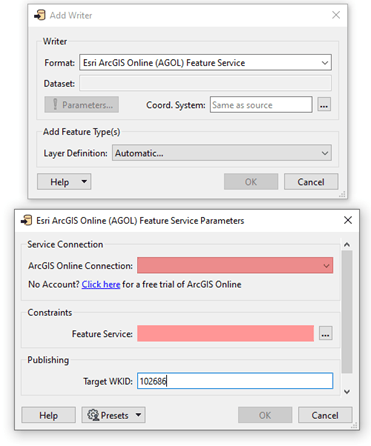Screen dimensions: 371x446
Task: Browse feature services with the ellipsis button
Action: pyautogui.click(x=326, y=333)
